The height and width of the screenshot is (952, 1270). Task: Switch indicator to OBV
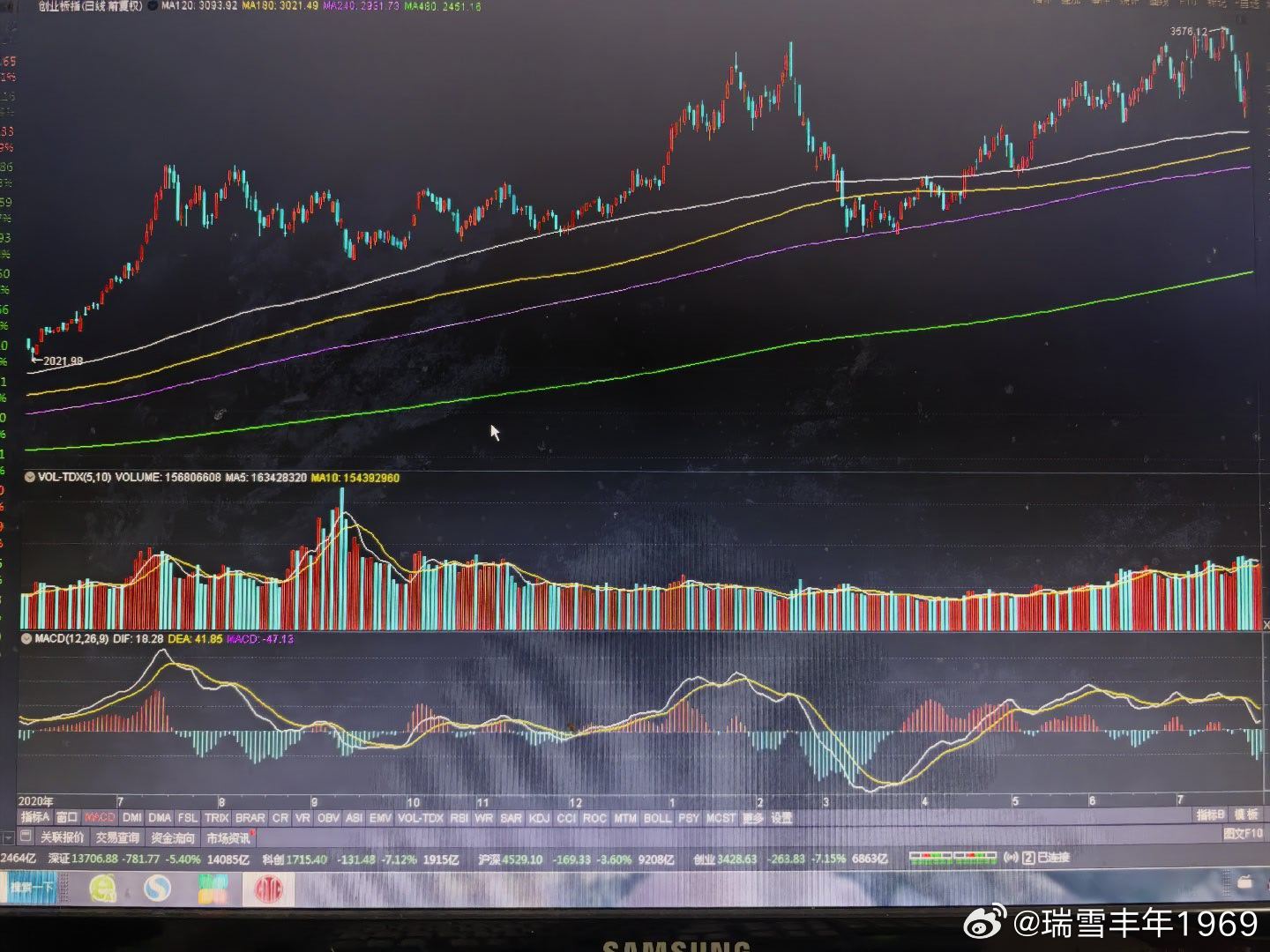tap(328, 817)
